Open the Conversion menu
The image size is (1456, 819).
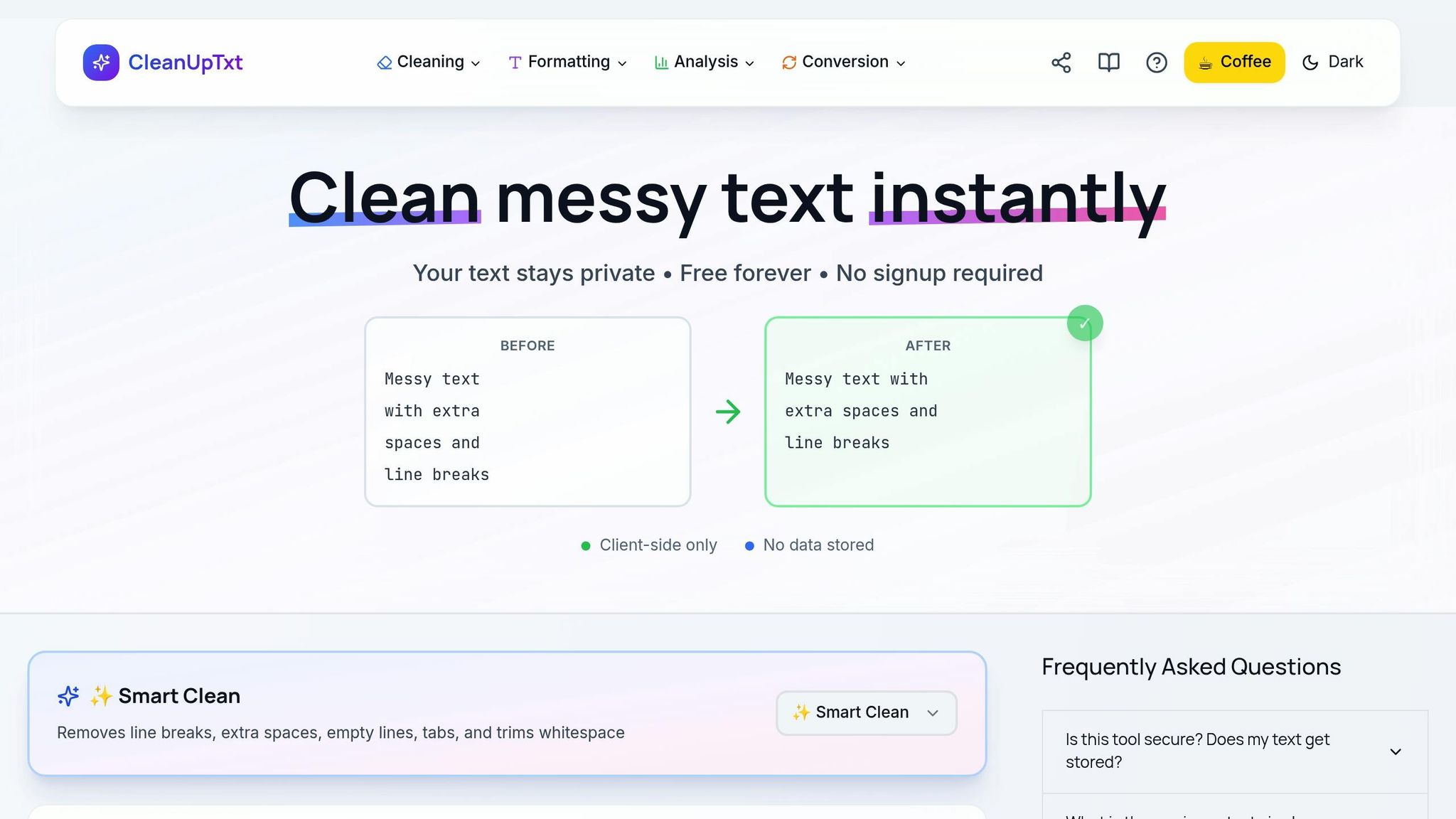pos(845,63)
